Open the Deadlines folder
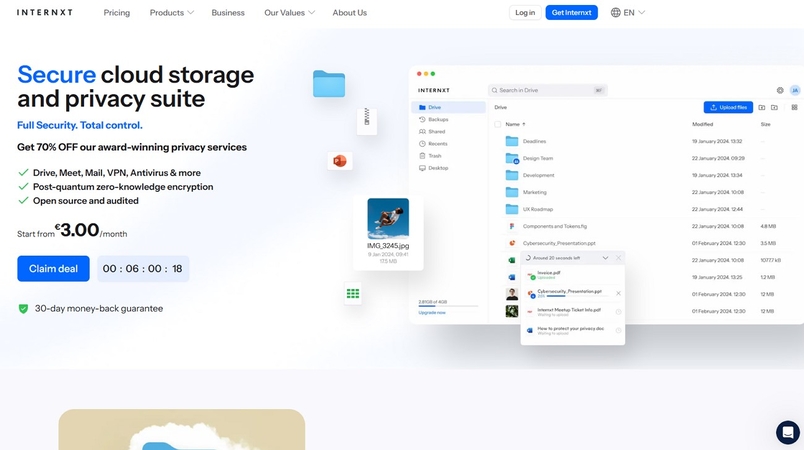804x450 pixels. pyautogui.click(x=534, y=141)
